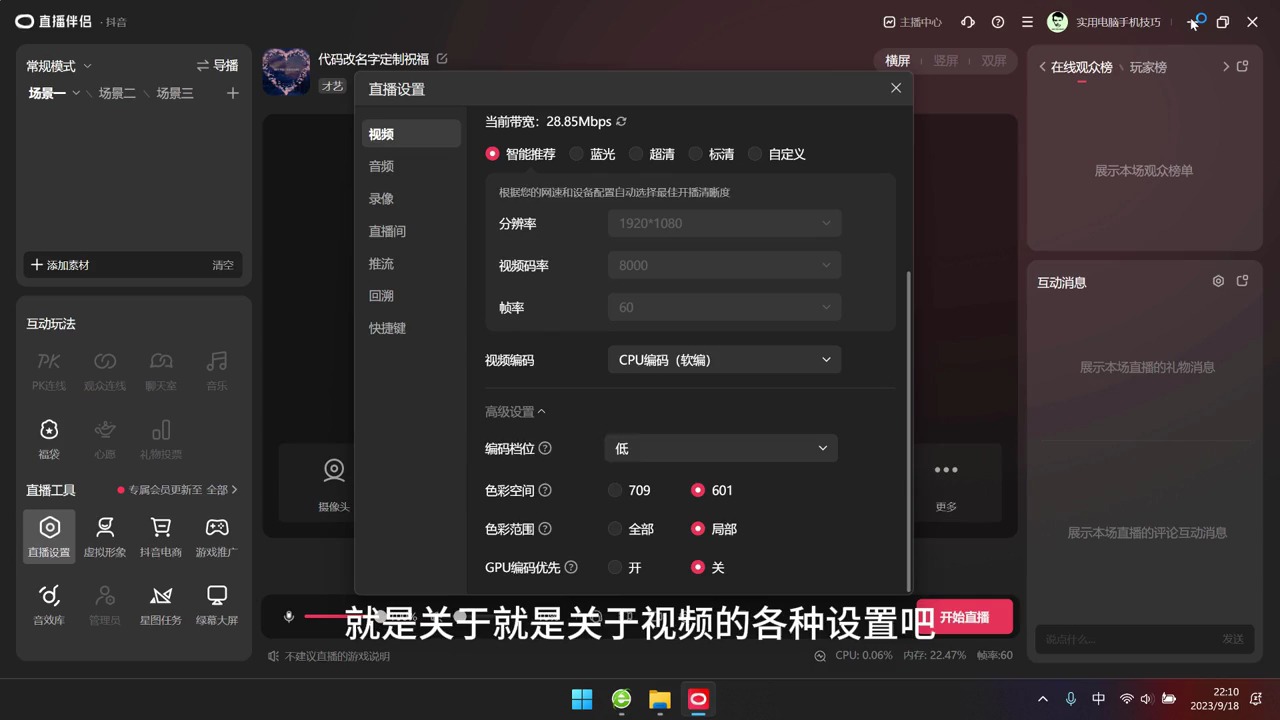Refresh the current bandwidth reading
Screen dimensions: 1280x720
pos(621,122)
